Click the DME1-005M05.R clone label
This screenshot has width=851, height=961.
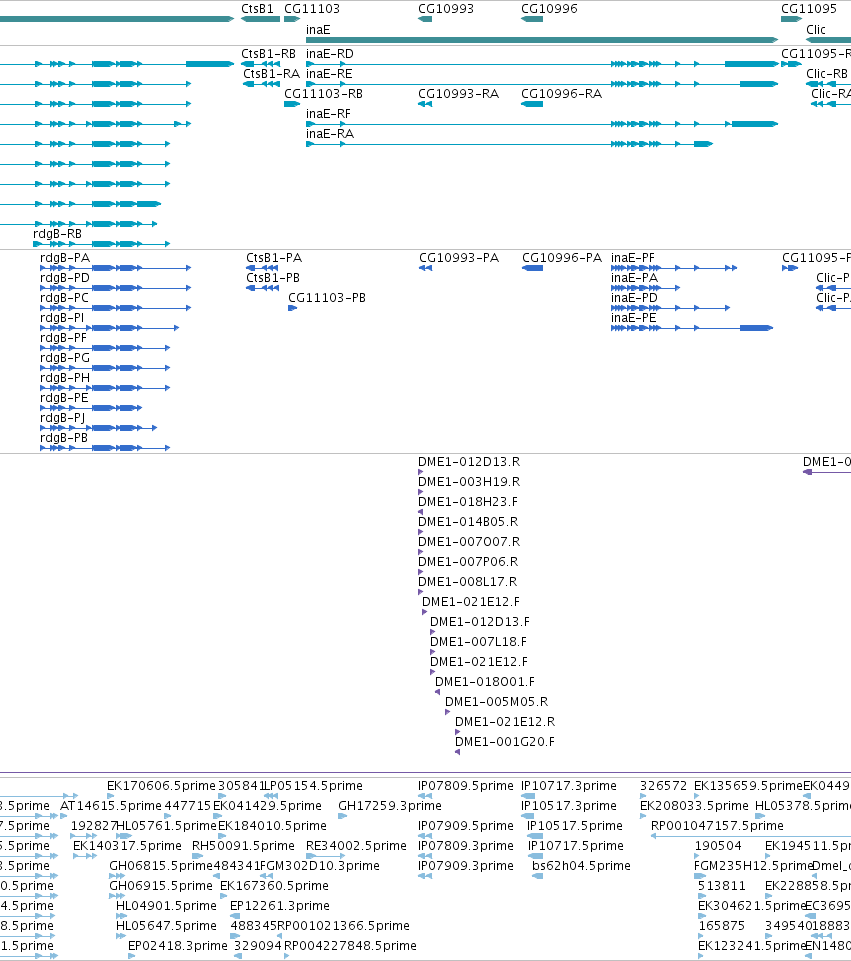497,702
